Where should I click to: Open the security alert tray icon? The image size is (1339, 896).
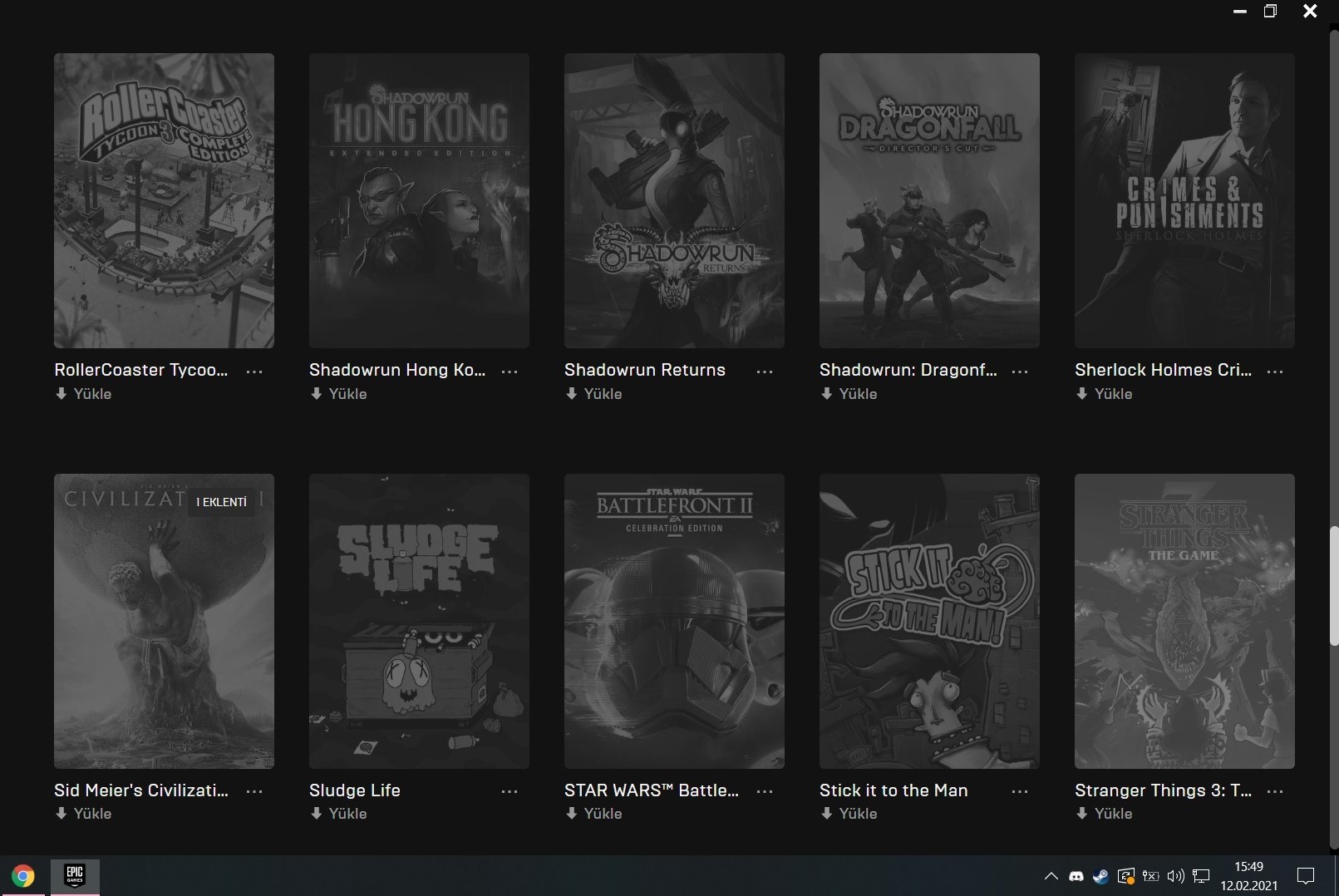pyautogui.click(x=1125, y=876)
